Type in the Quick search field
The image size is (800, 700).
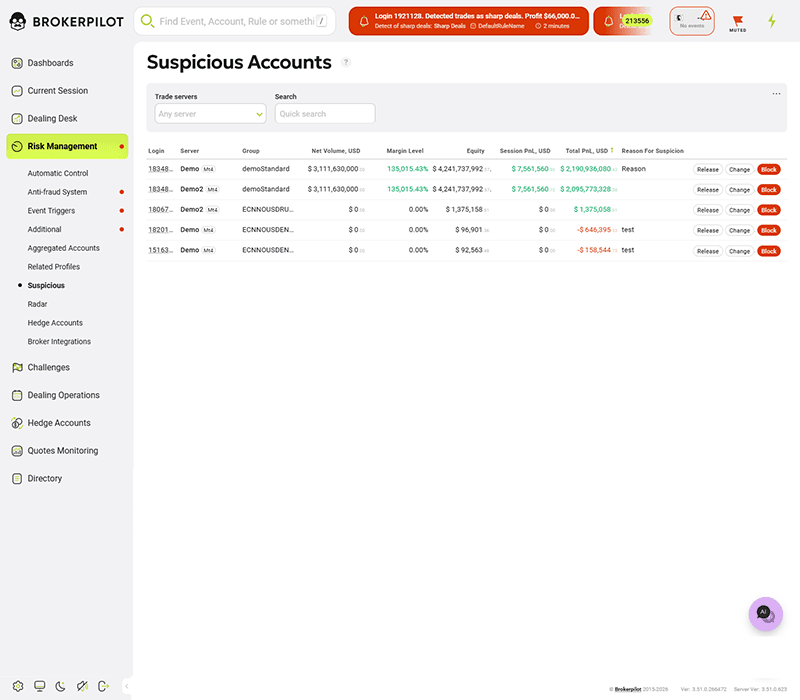click(x=324, y=113)
